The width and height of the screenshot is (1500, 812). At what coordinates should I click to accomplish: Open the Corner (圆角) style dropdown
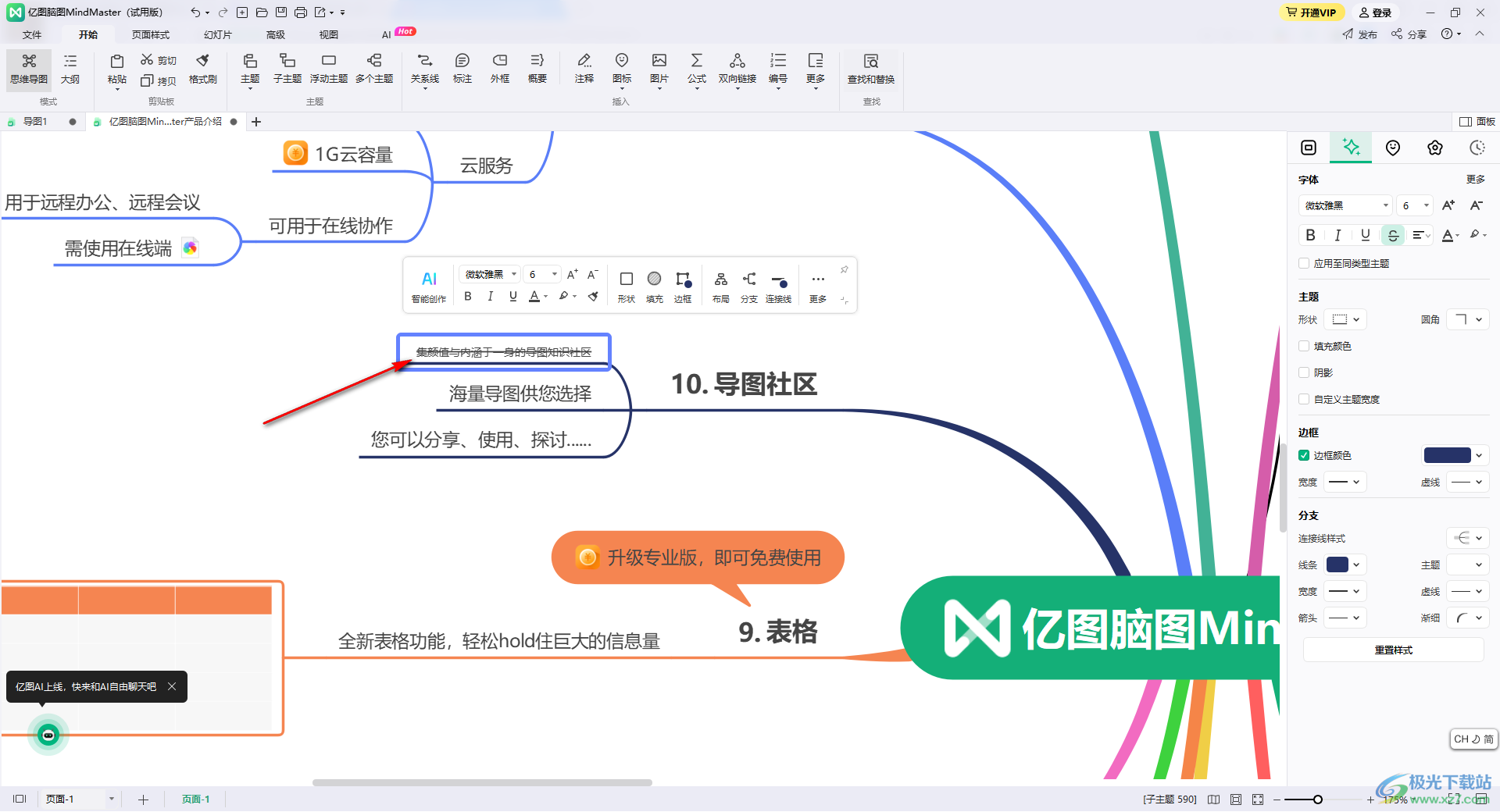(1468, 319)
